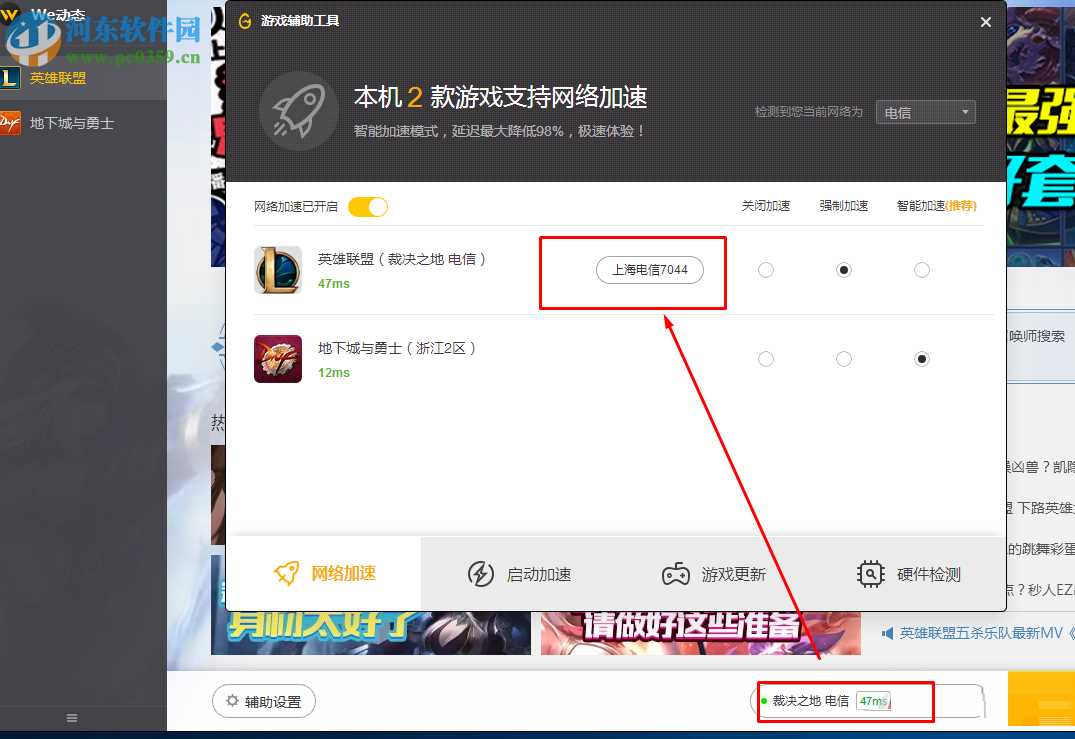The image size is (1075, 739).
Task: Click the hamburger icon at bottom of sidebar
Action: pyautogui.click(x=71, y=717)
